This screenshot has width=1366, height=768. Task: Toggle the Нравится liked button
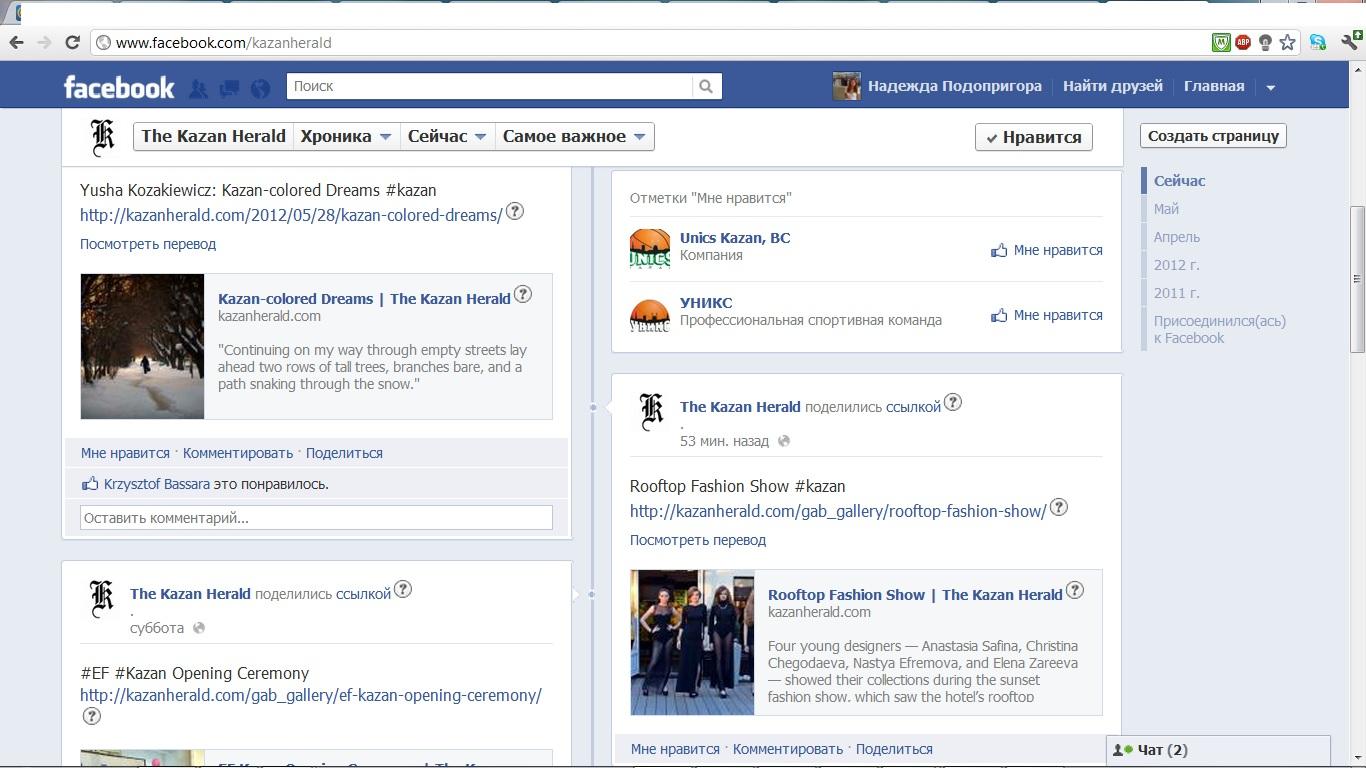(1034, 137)
